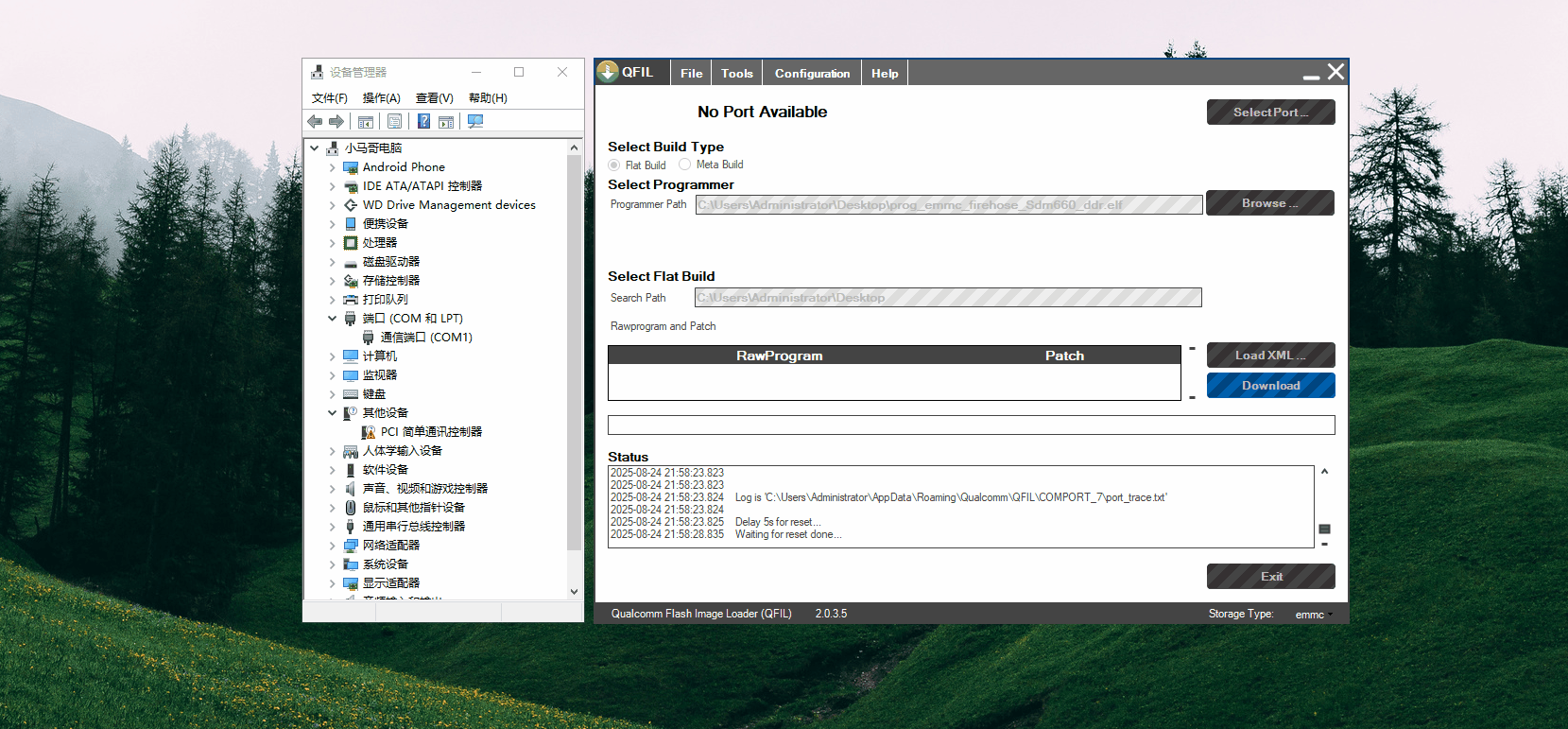The image size is (1568, 729).
Task: Open 文件(F) menu in Device Manager
Action: pyautogui.click(x=330, y=98)
